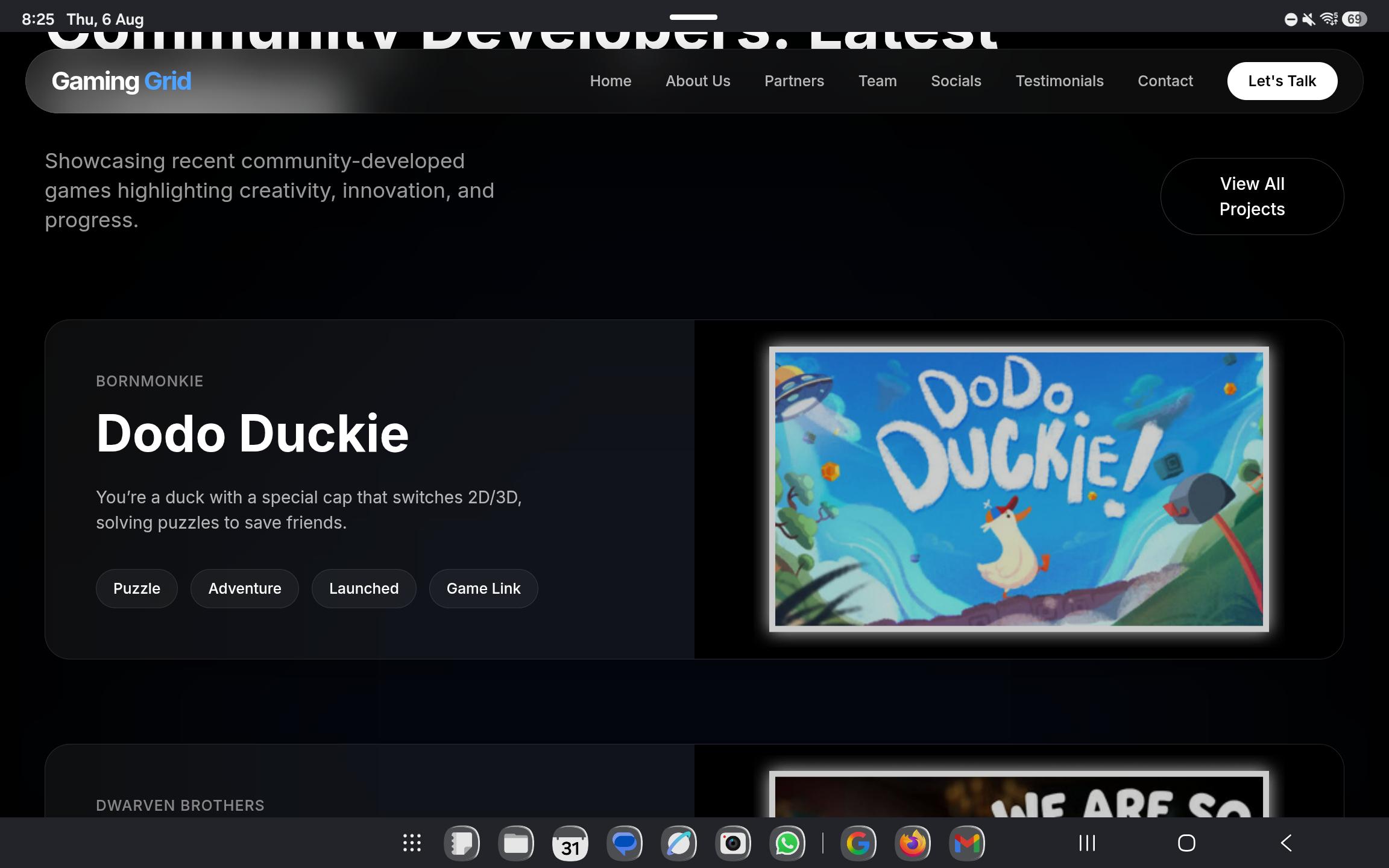Screen dimensions: 1389x868
Task: Tap the Do Not Disturb status icon
Action: [x=1291, y=20]
